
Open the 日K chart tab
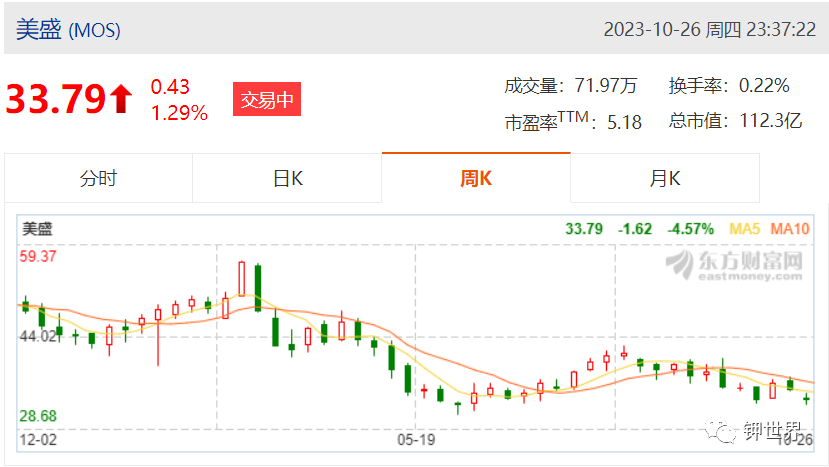(287, 178)
